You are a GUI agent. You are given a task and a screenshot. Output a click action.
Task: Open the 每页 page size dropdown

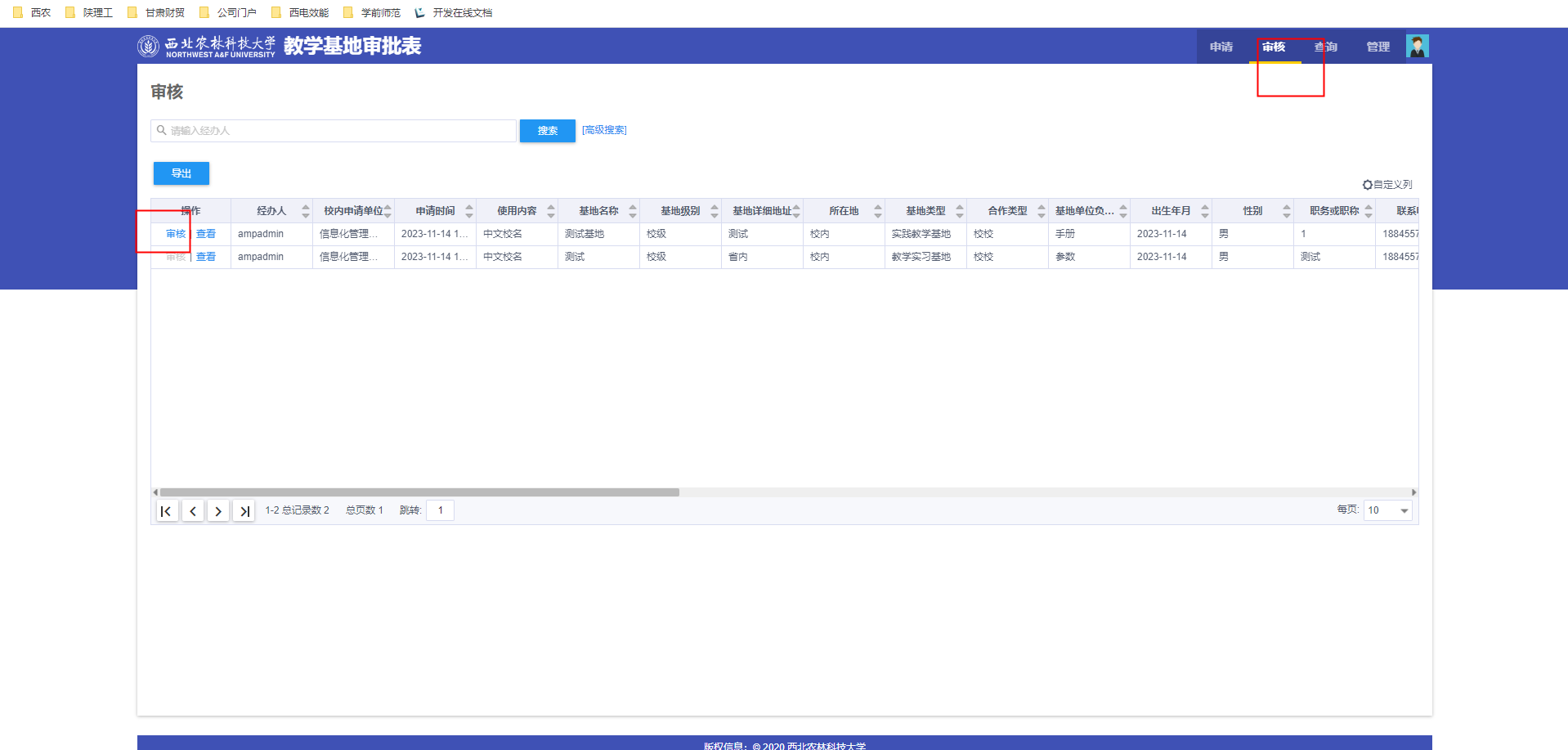coord(1387,510)
